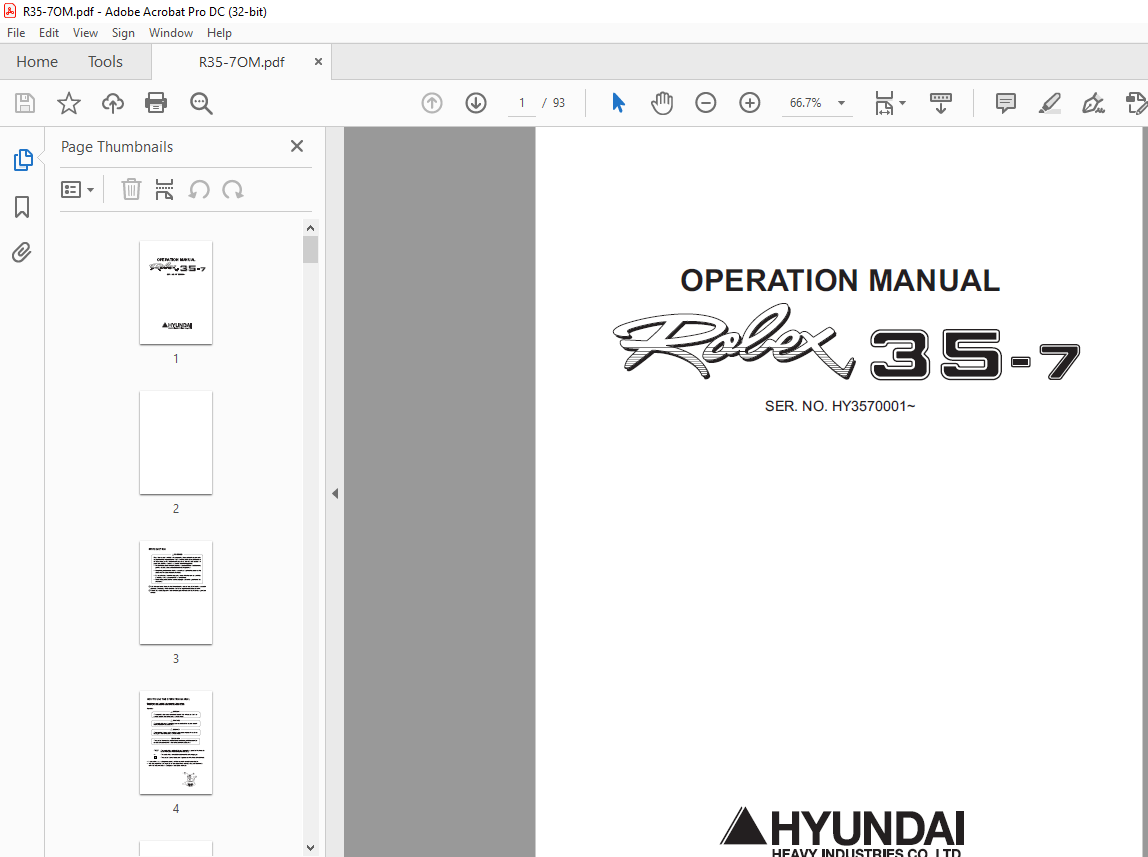
Task: Open the thumbnail options dropdown
Action: [77, 190]
